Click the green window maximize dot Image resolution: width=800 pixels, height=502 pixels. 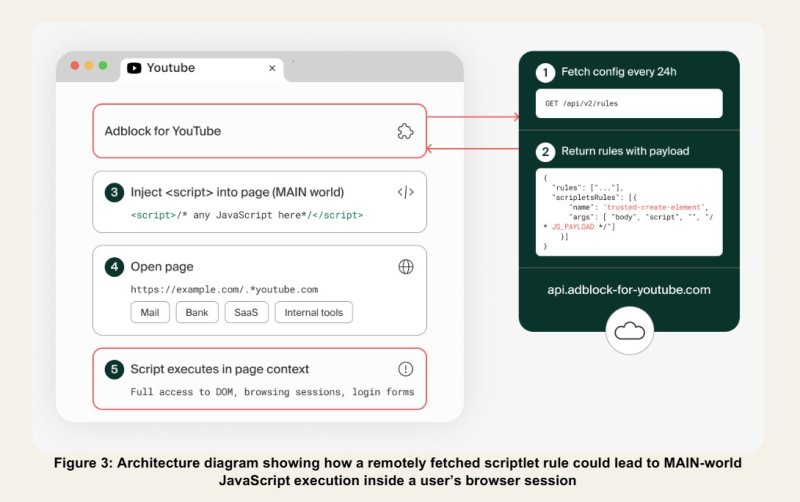click(x=103, y=66)
